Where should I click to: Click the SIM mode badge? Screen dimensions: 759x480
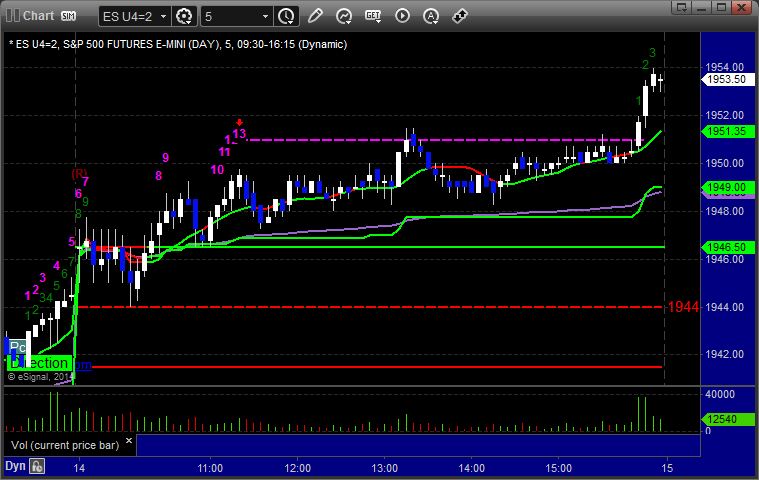tap(68, 16)
